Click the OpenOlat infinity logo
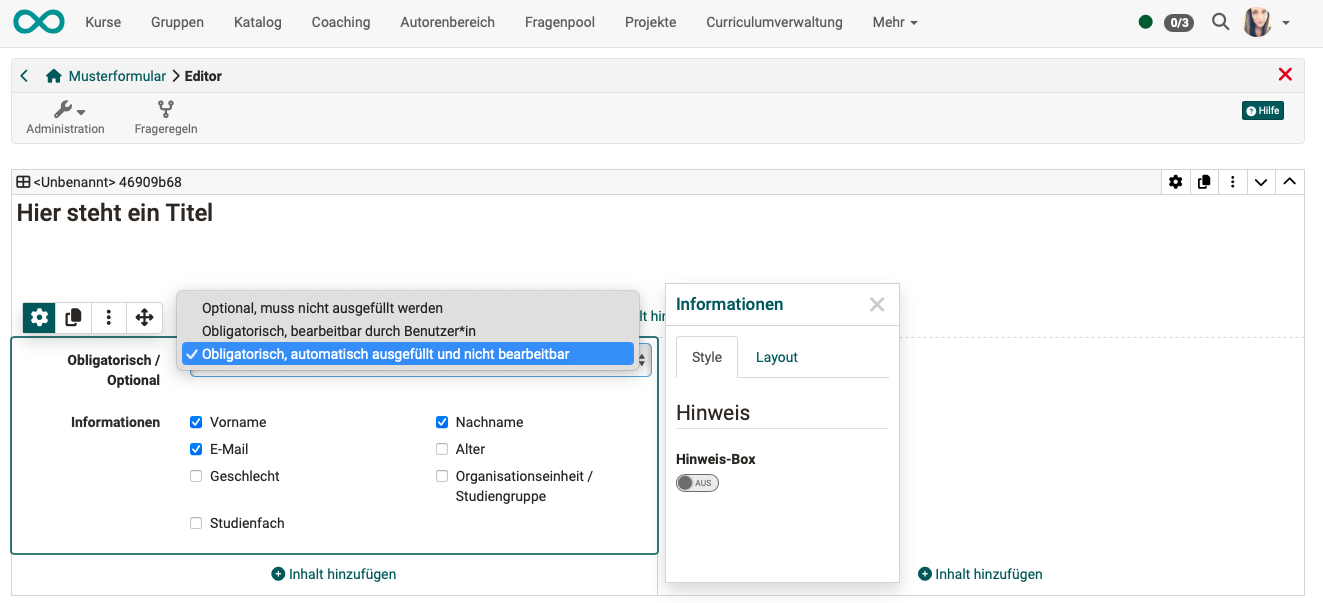The image size is (1323, 603). pyautogui.click(x=39, y=22)
